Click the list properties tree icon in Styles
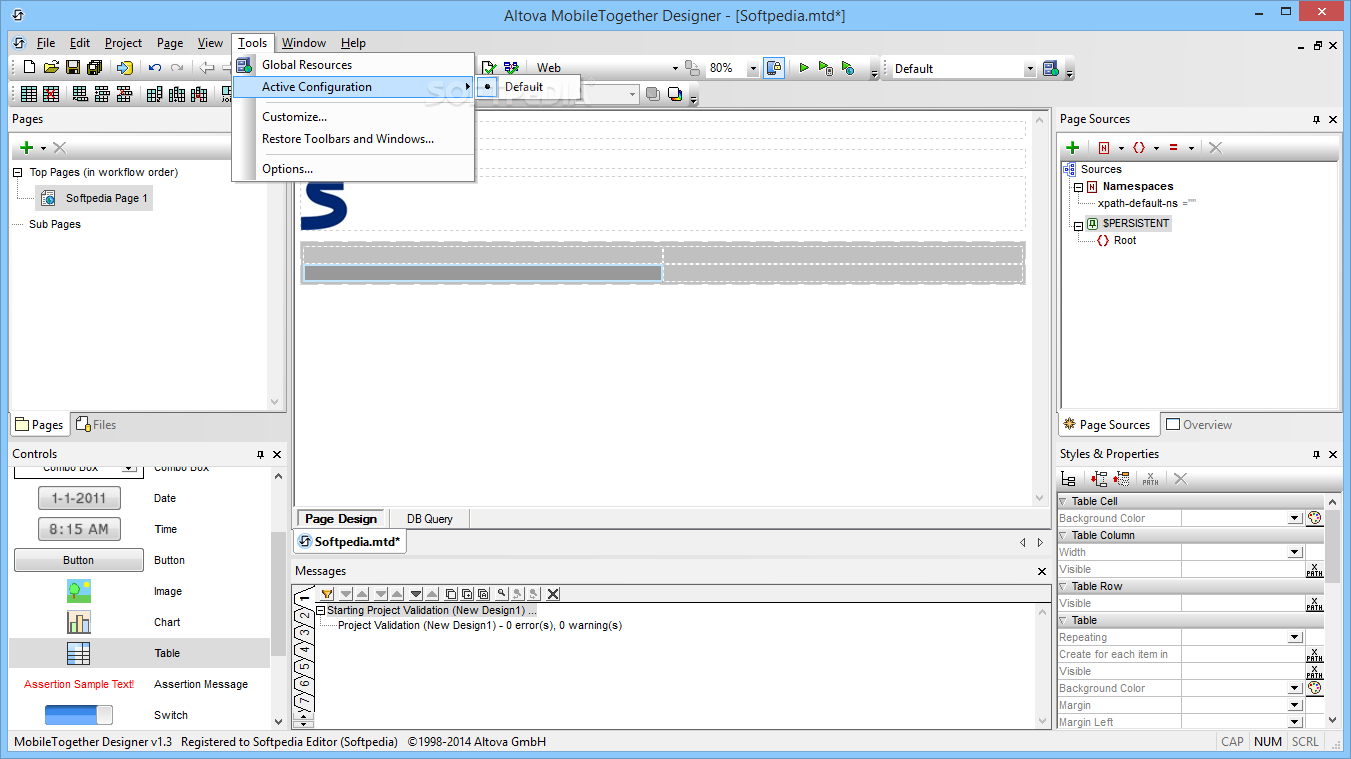 1069,479
